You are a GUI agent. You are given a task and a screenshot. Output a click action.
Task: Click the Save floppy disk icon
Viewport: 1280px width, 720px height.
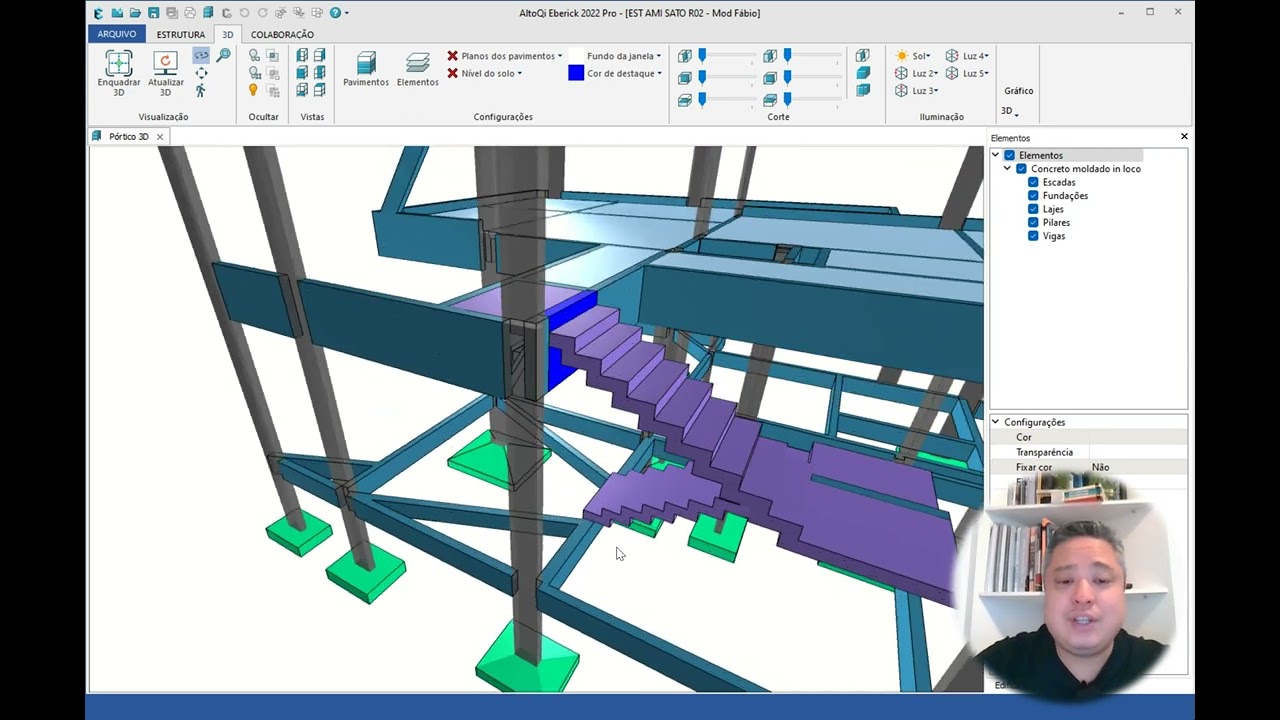pyautogui.click(x=153, y=13)
